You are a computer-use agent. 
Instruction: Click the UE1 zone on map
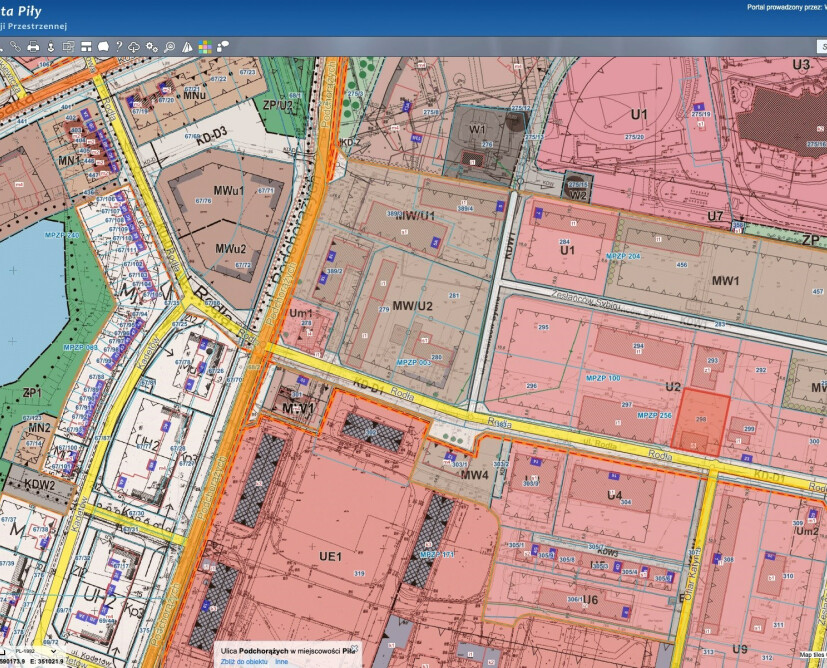331,556
